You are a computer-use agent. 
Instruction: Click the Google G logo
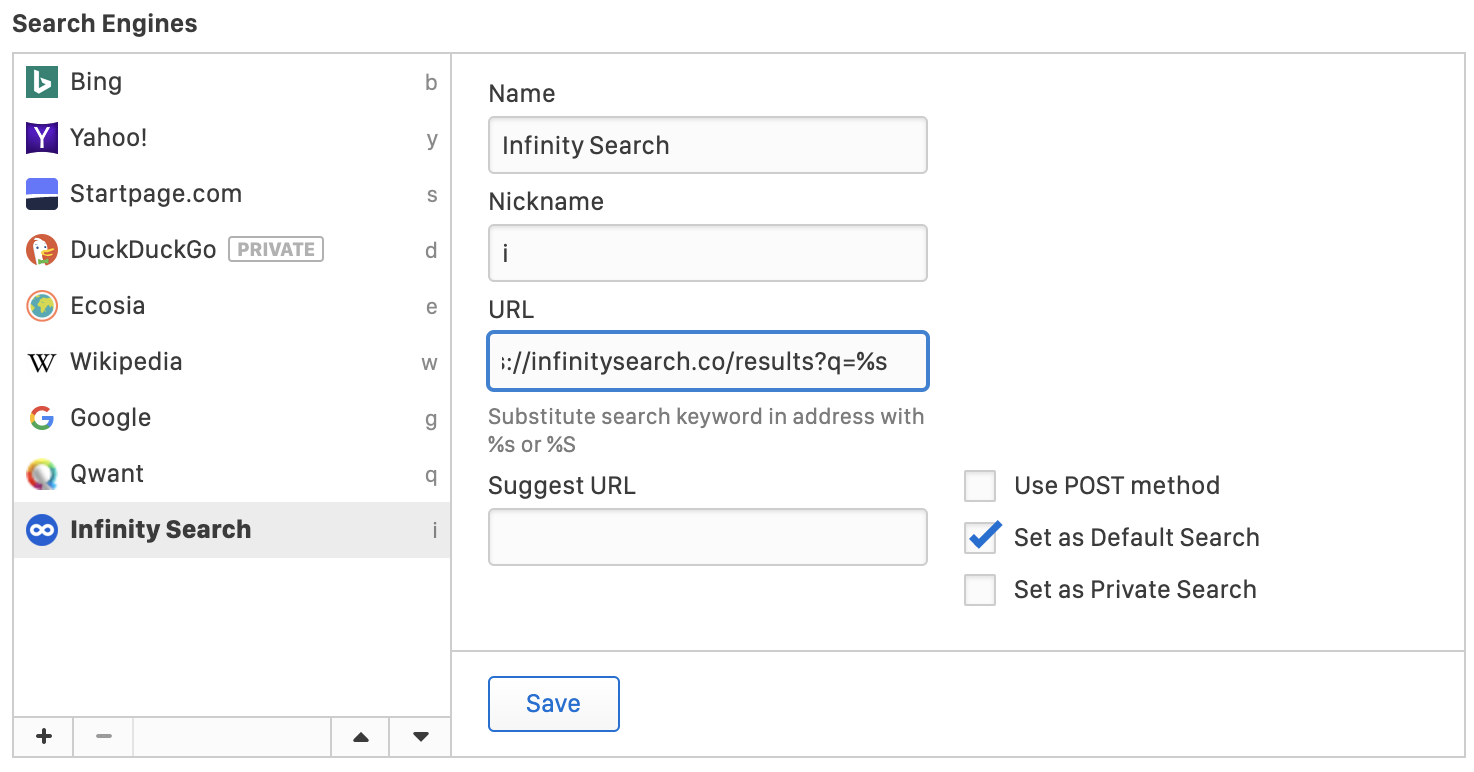[42, 418]
